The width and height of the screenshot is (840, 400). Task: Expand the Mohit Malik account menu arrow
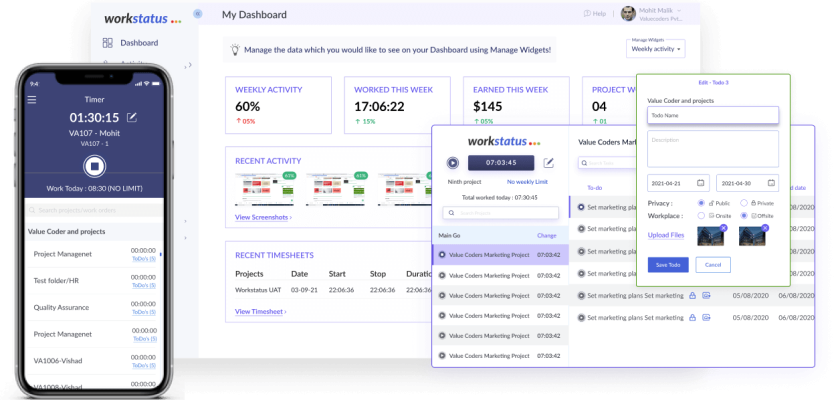679,11
